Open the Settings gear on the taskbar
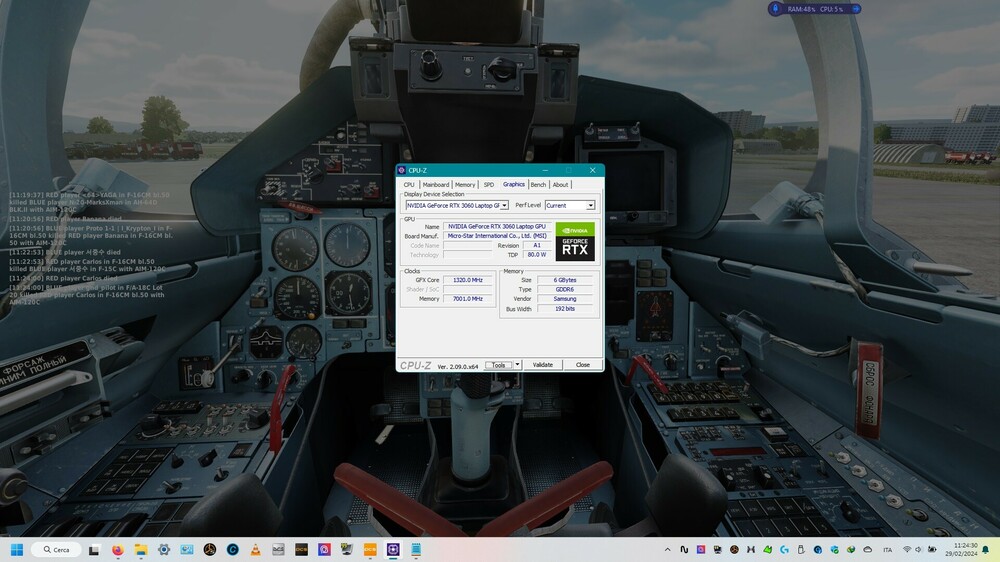 tap(164, 549)
